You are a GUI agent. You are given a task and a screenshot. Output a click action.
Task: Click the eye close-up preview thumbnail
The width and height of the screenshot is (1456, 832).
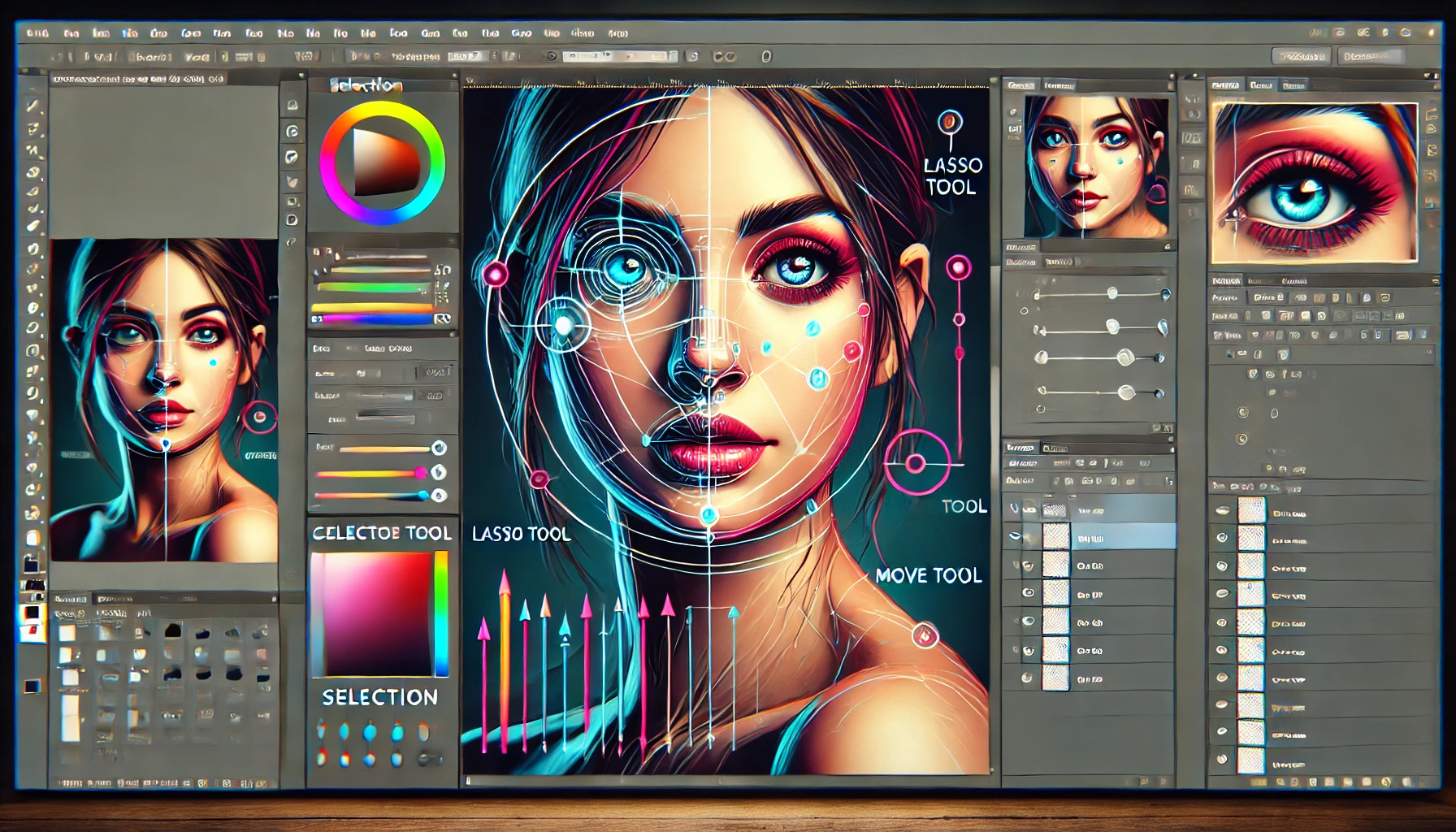[1314, 183]
